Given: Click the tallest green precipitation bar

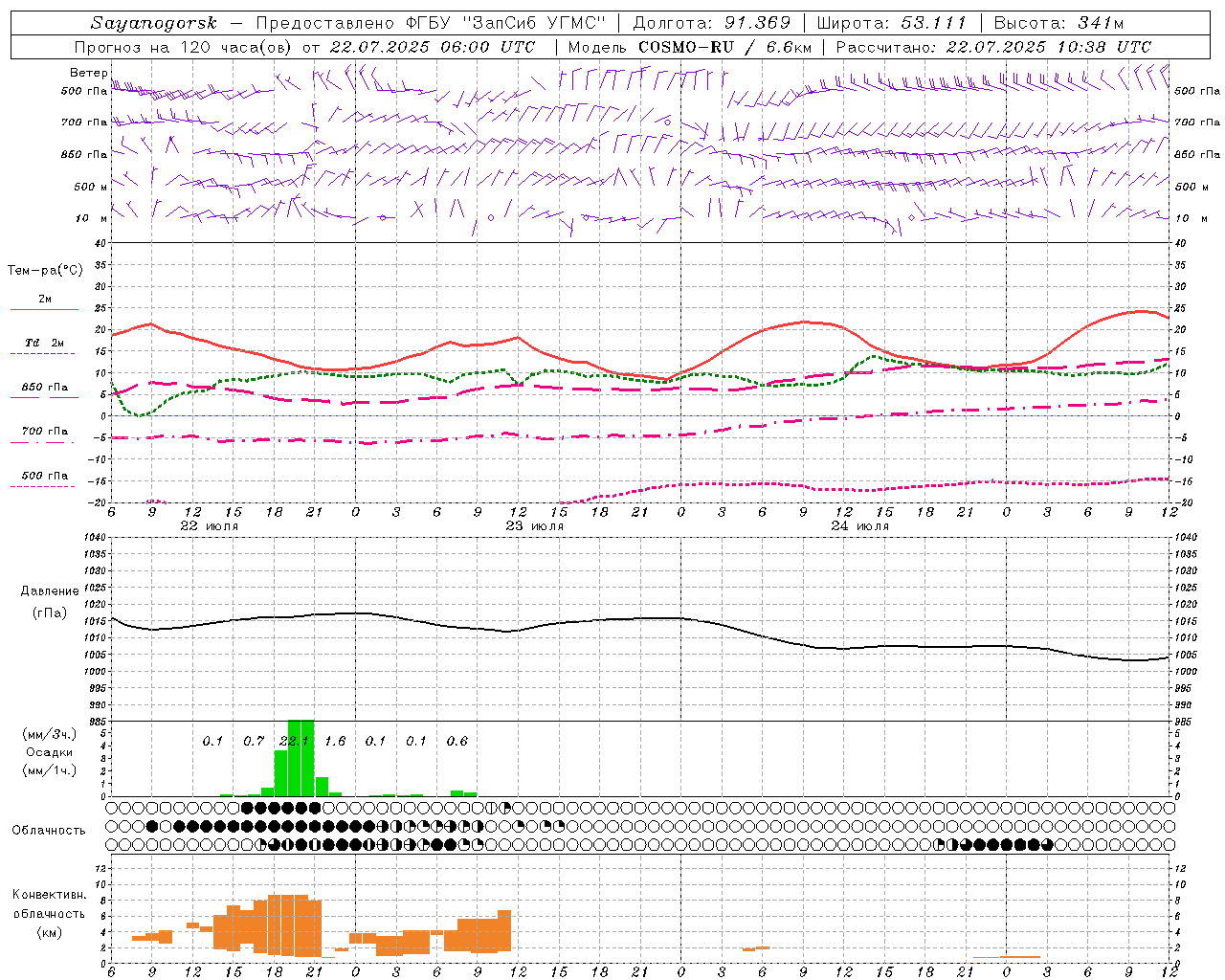Looking at the screenshot, I should click(301, 758).
